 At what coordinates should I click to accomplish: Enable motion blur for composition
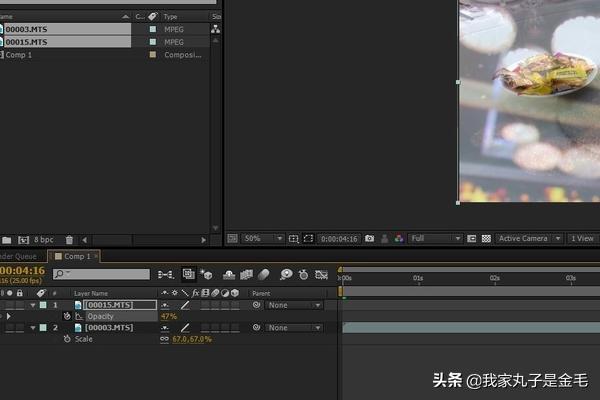[264, 274]
